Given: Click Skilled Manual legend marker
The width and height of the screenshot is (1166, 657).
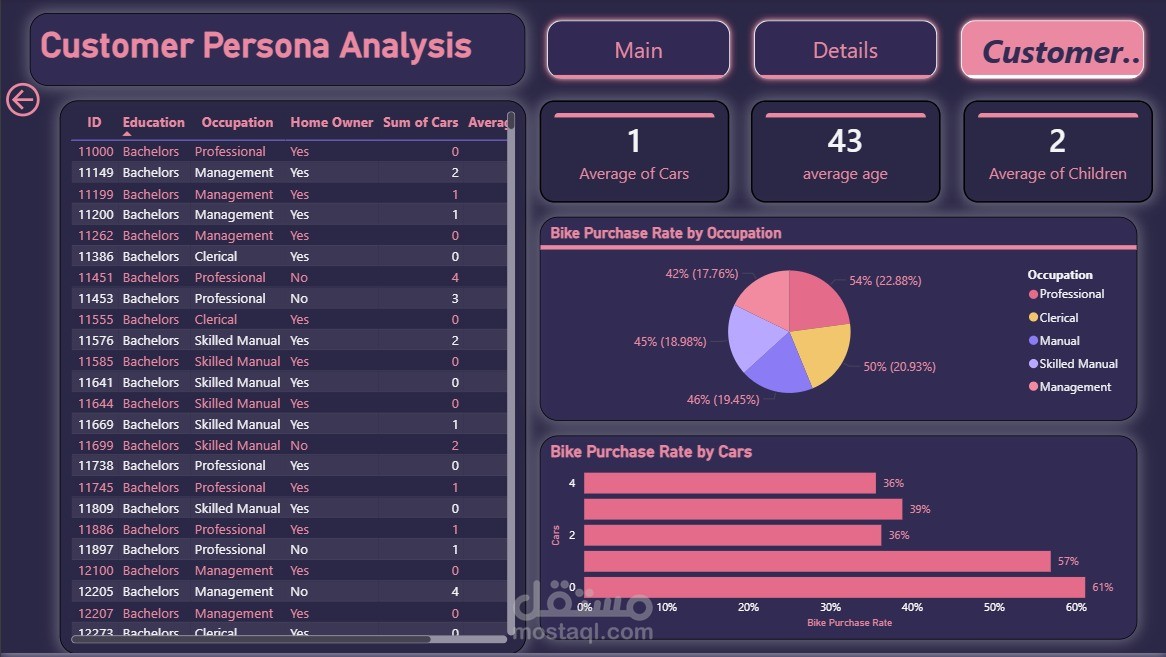Looking at the screenshot, I should [1033, 363].
